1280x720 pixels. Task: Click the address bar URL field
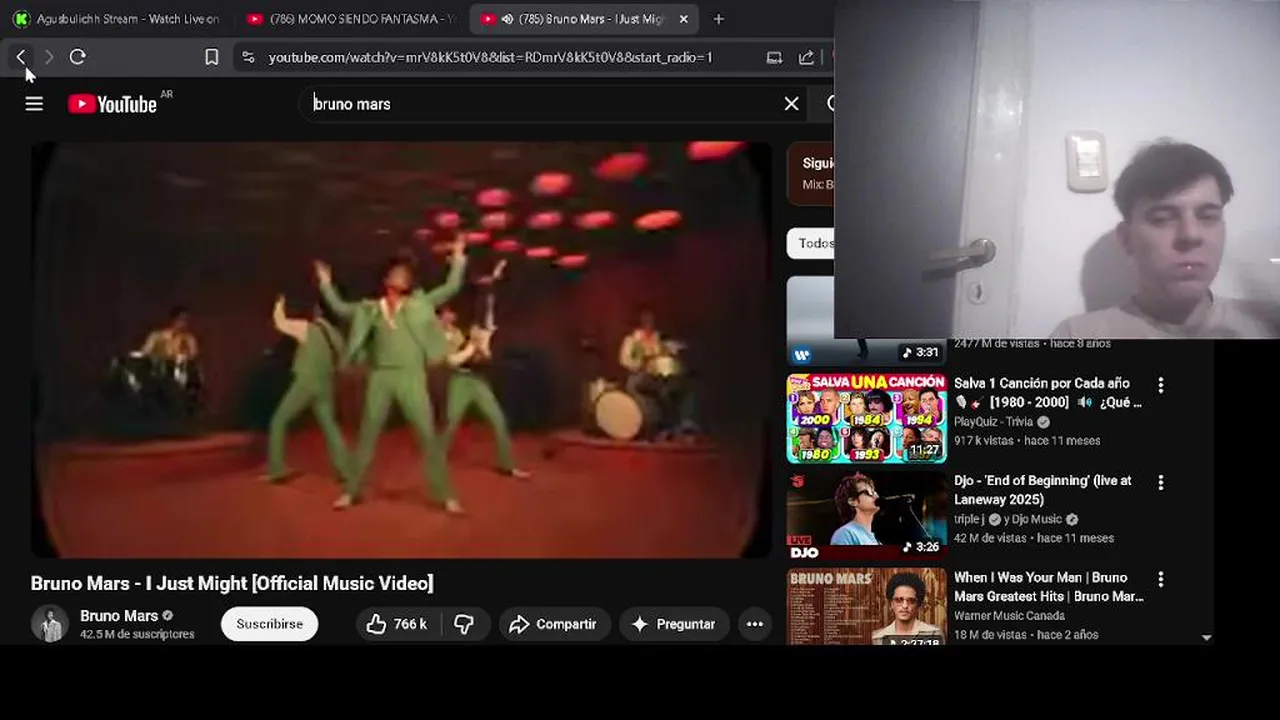pos(490,57)
